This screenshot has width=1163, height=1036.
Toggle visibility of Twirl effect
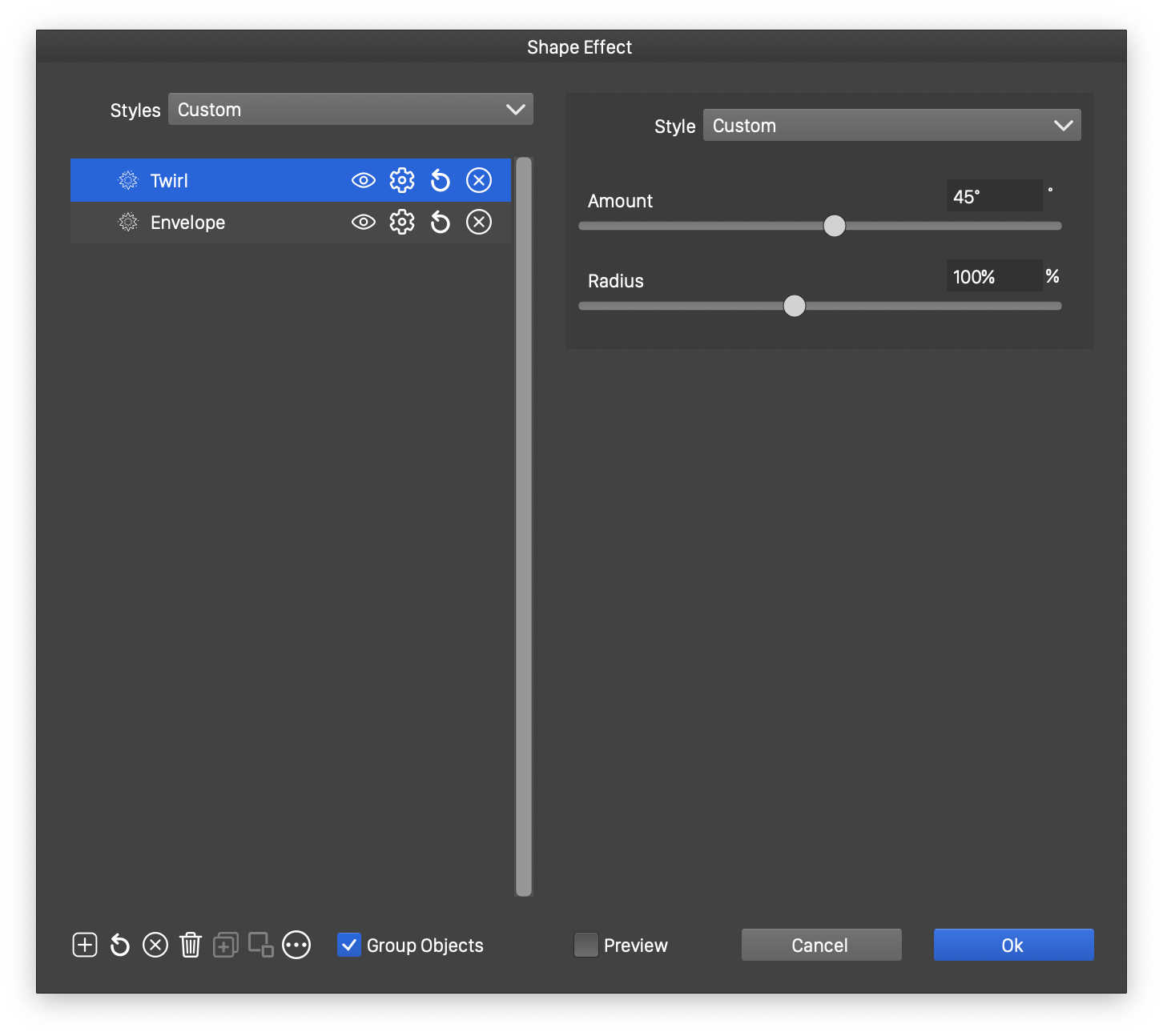coord(364,180)
